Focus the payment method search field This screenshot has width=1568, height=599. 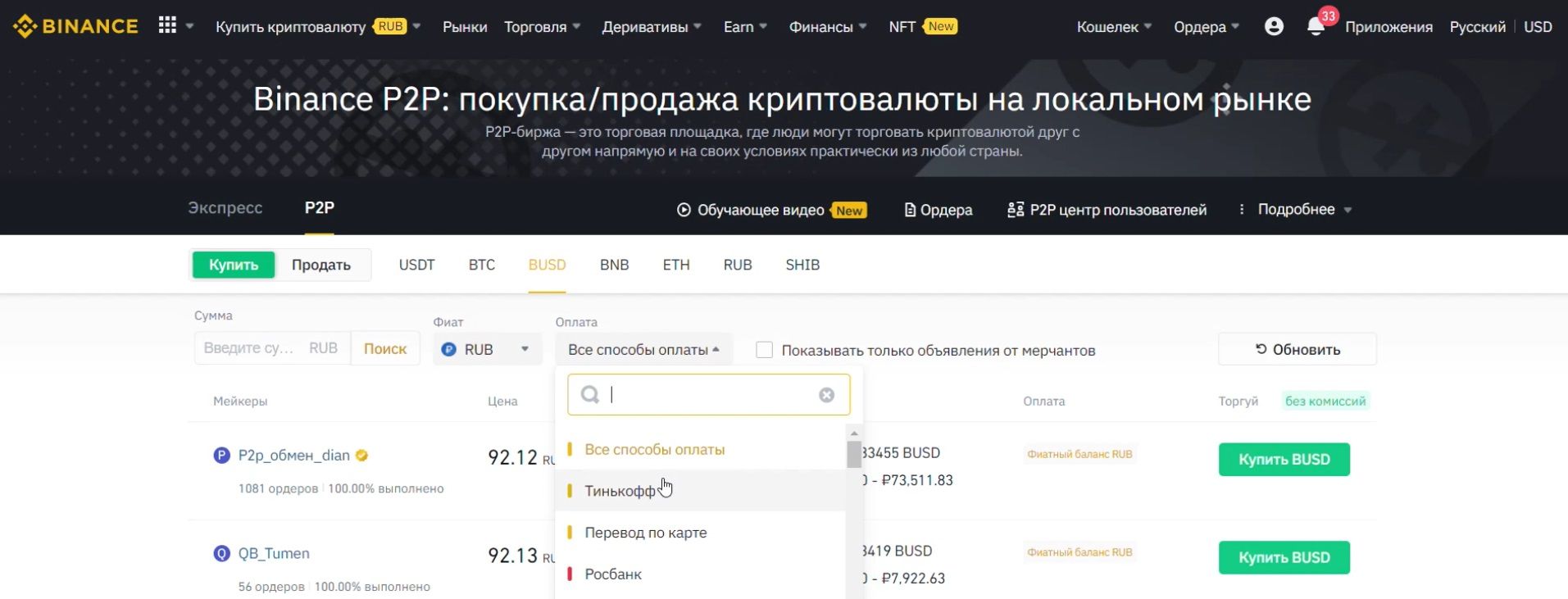[x=709, y=395]
